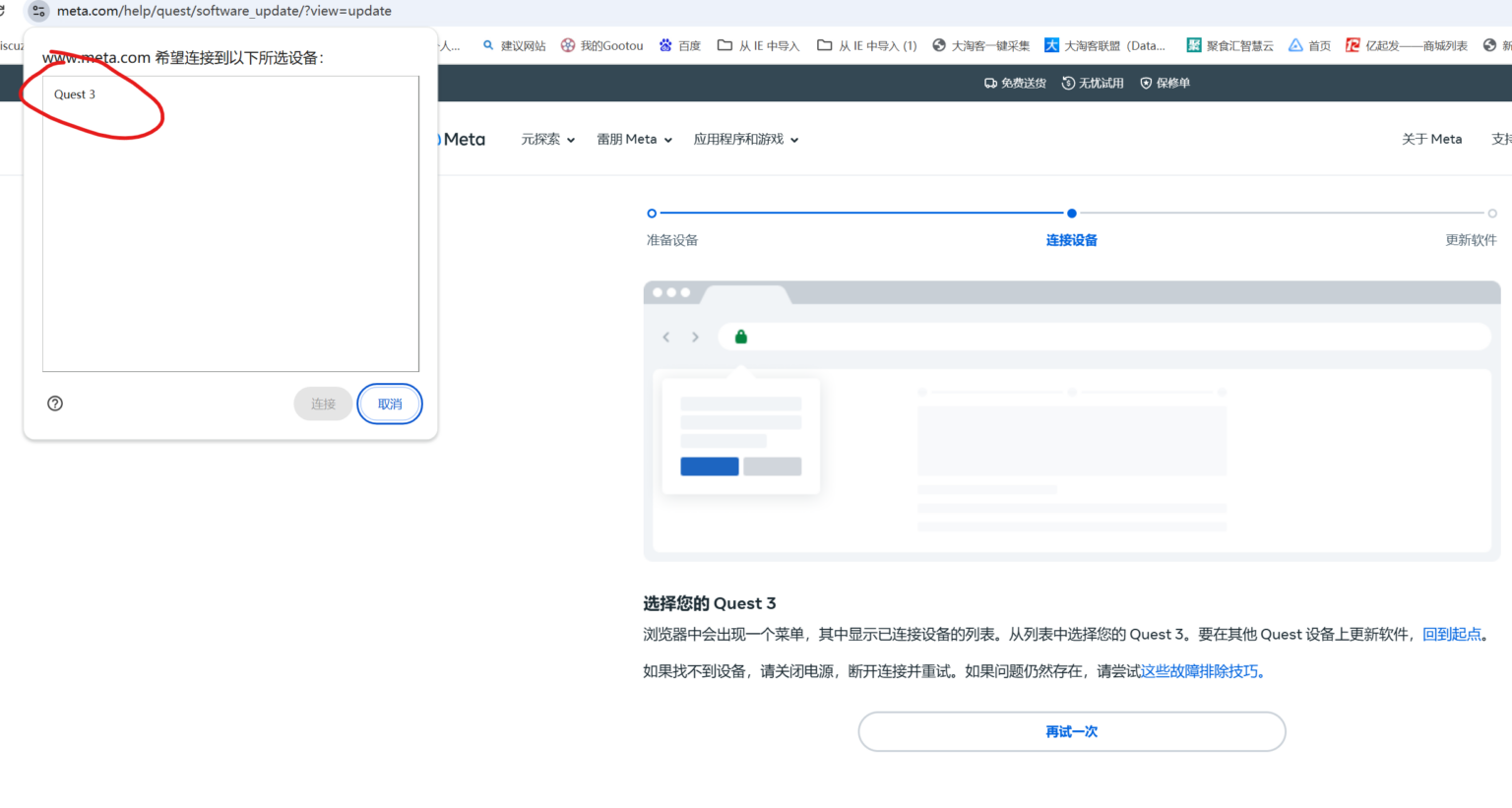Click the browser address bar URL
The image size is (1512, 808).
[x=224, y=11]
